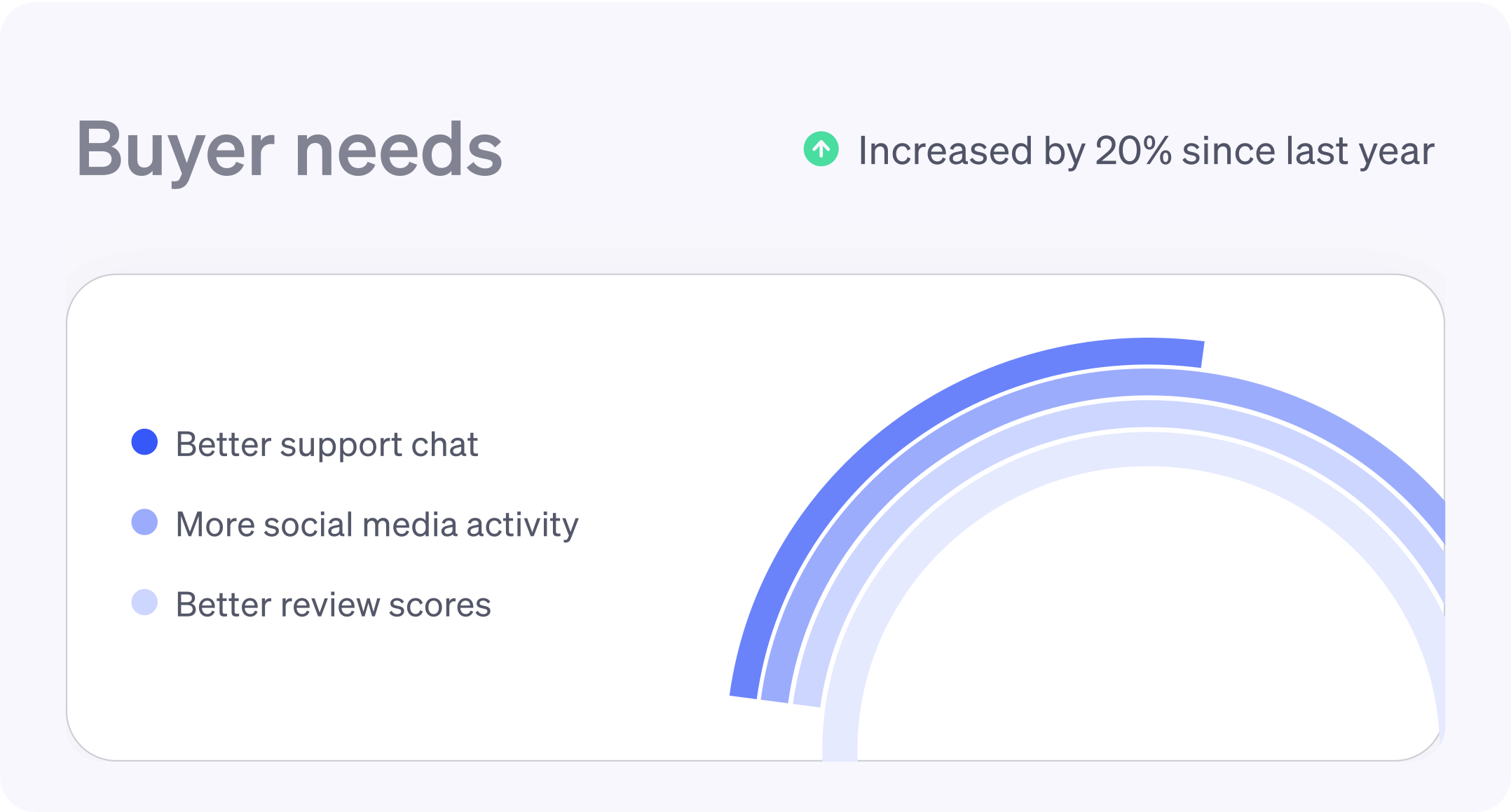1511x812 pixels.
Task: Click the green upward arrow icon
Action: (821, 149)
